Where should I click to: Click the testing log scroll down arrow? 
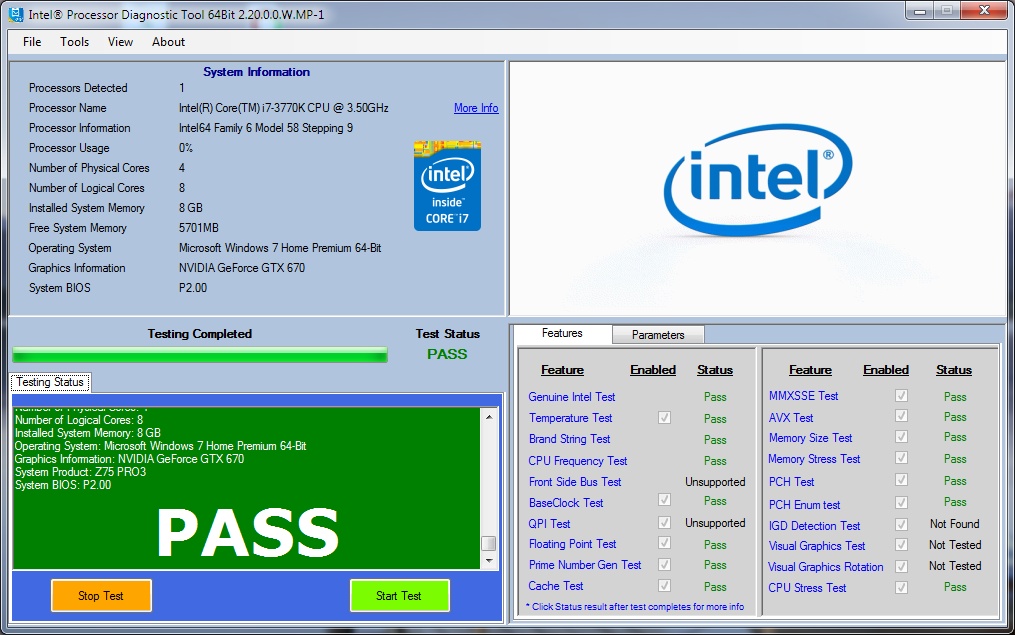tap(489, 561)
